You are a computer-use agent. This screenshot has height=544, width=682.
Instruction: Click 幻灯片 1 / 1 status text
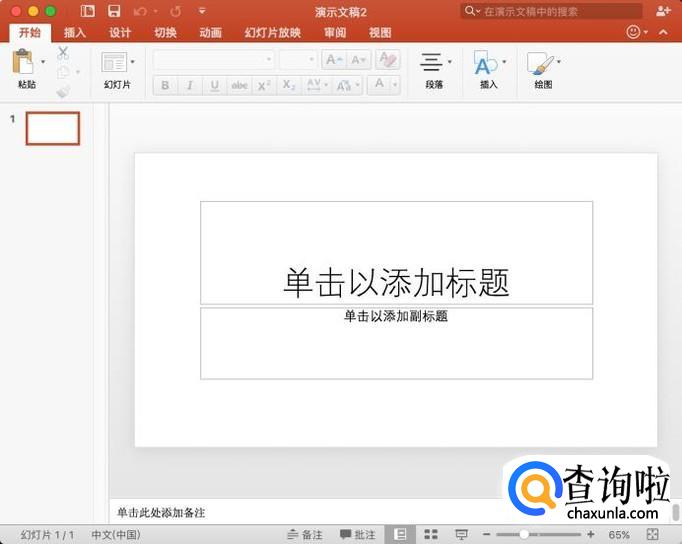[47, 534]
